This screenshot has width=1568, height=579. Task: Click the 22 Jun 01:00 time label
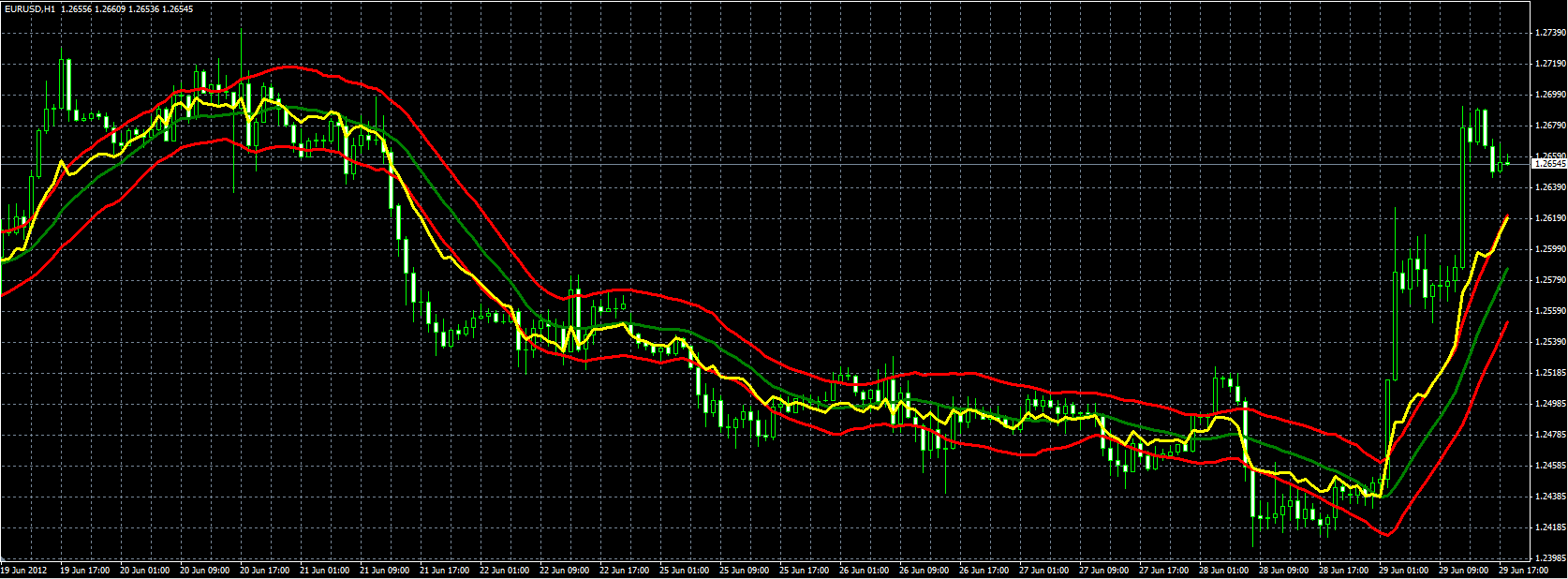pyautogui.click(x=504, y=570)
